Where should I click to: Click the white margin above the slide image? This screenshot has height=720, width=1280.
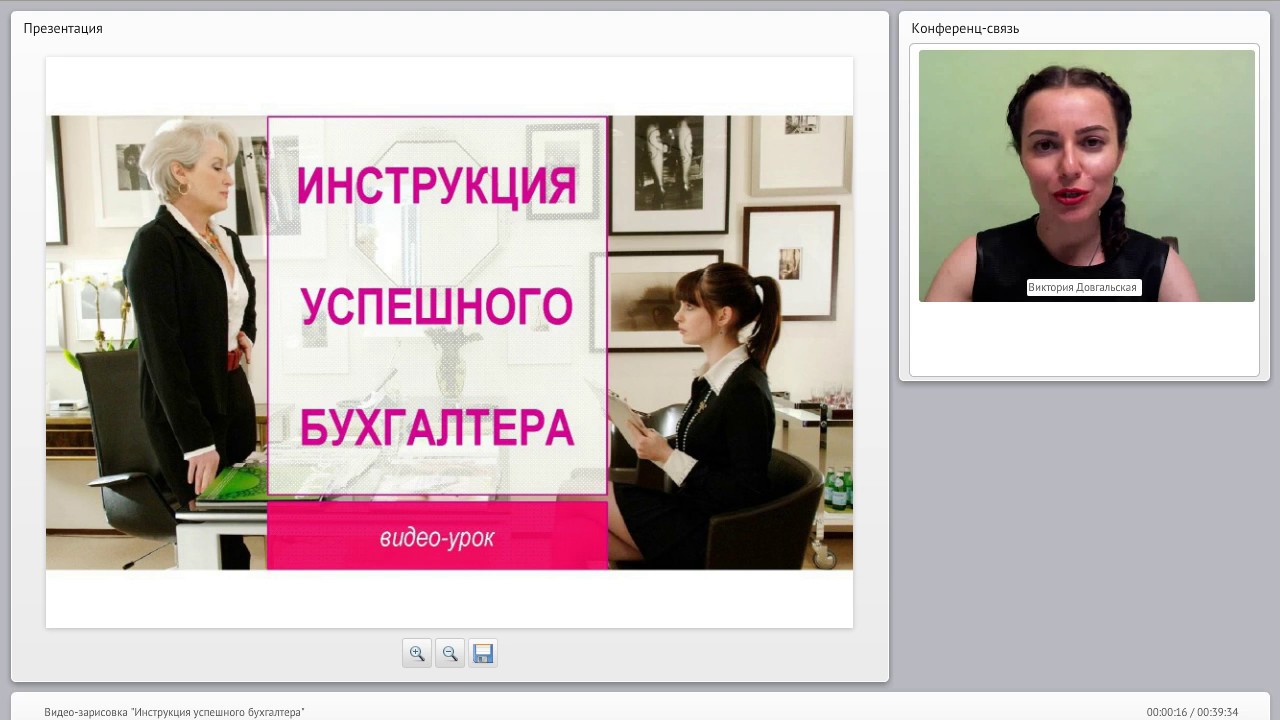click(449, 85)
